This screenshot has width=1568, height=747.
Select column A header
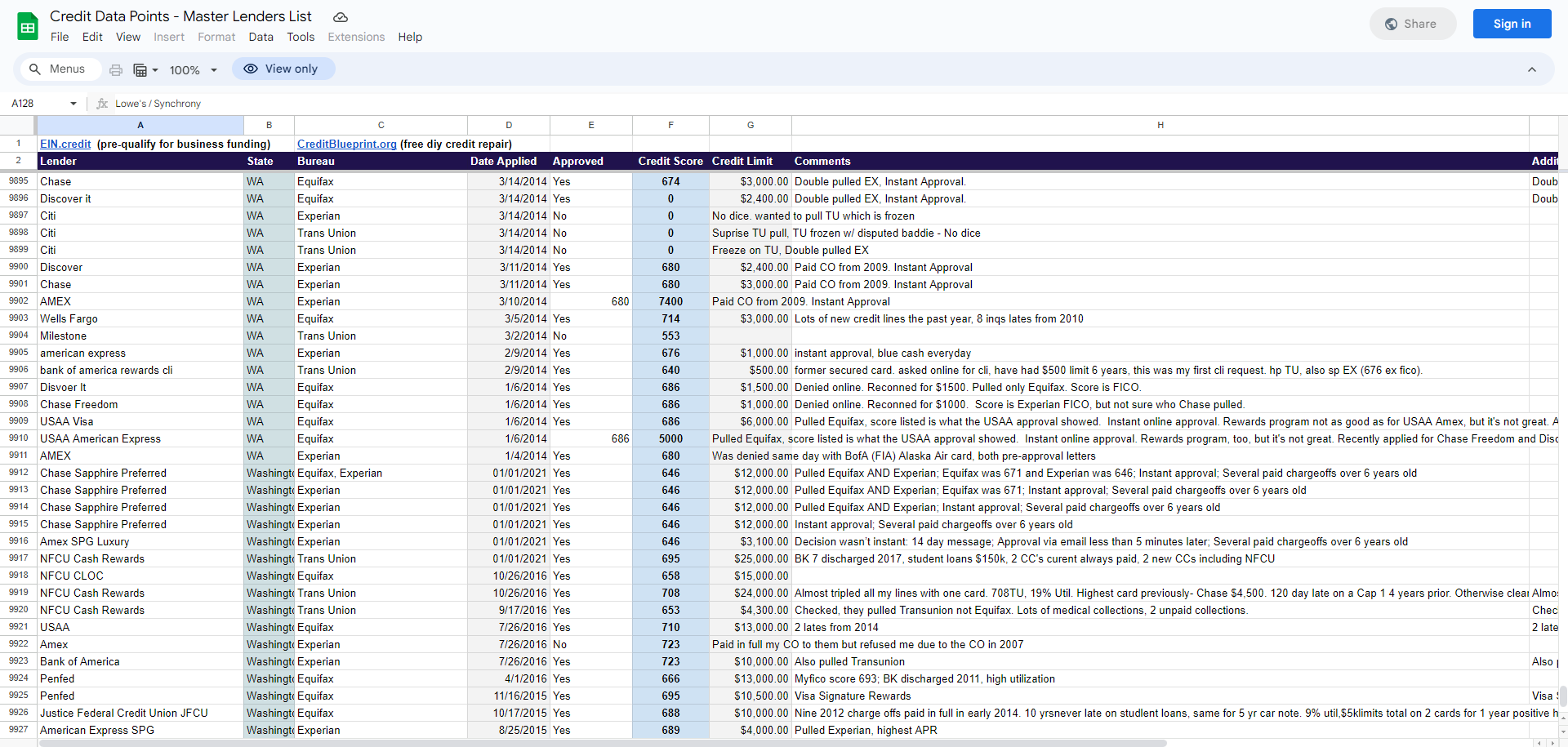pyautogui.click(x=140, y=125)
